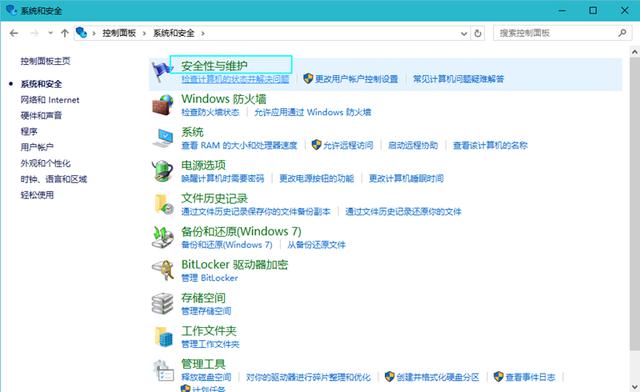The width and height of the screenshot is (640, 392).
Task: Open the Power Options battery icon
Action: (x=162, y=171)
